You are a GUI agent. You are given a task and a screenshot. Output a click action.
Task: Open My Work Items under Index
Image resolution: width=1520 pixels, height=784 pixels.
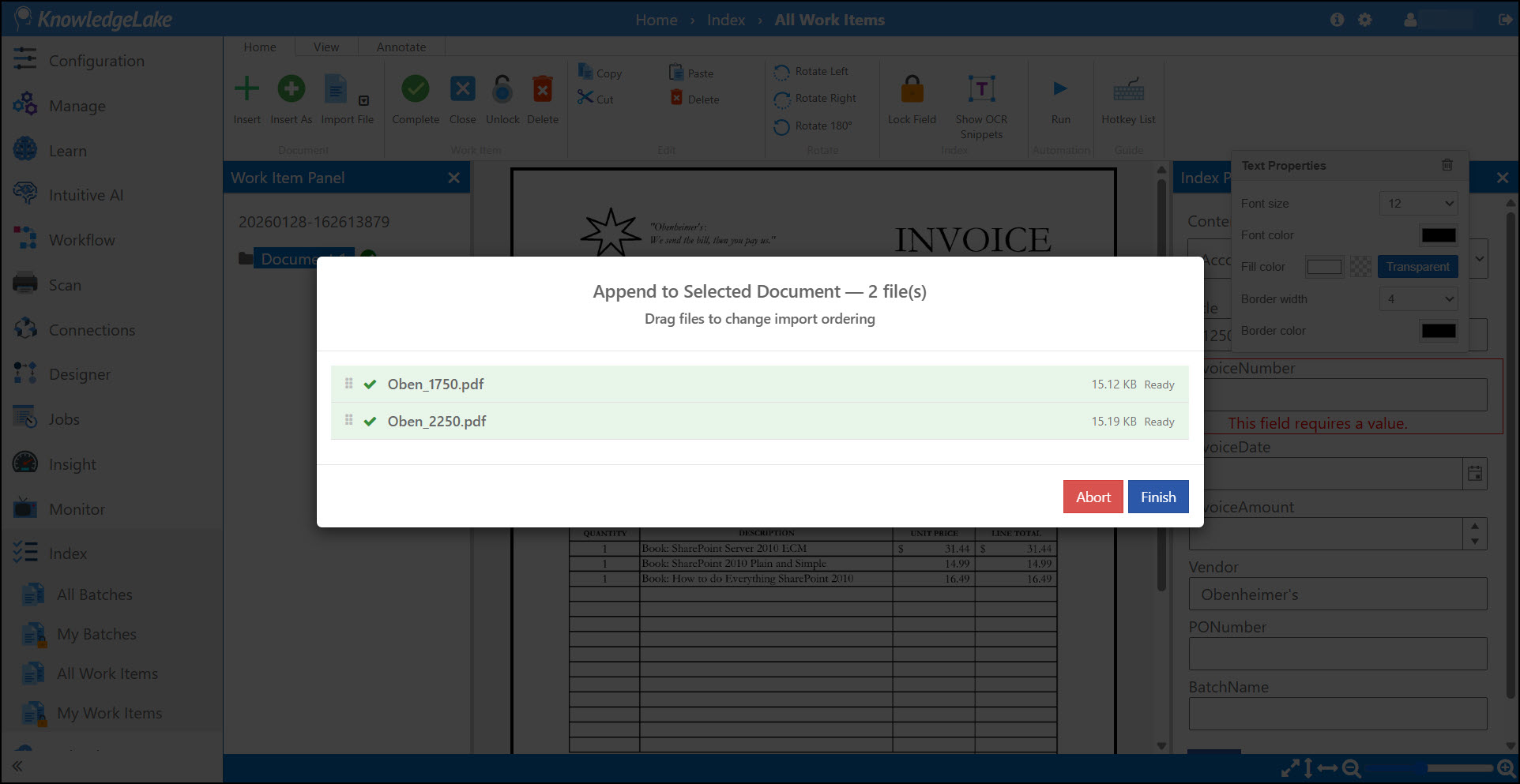pos(111,713)
